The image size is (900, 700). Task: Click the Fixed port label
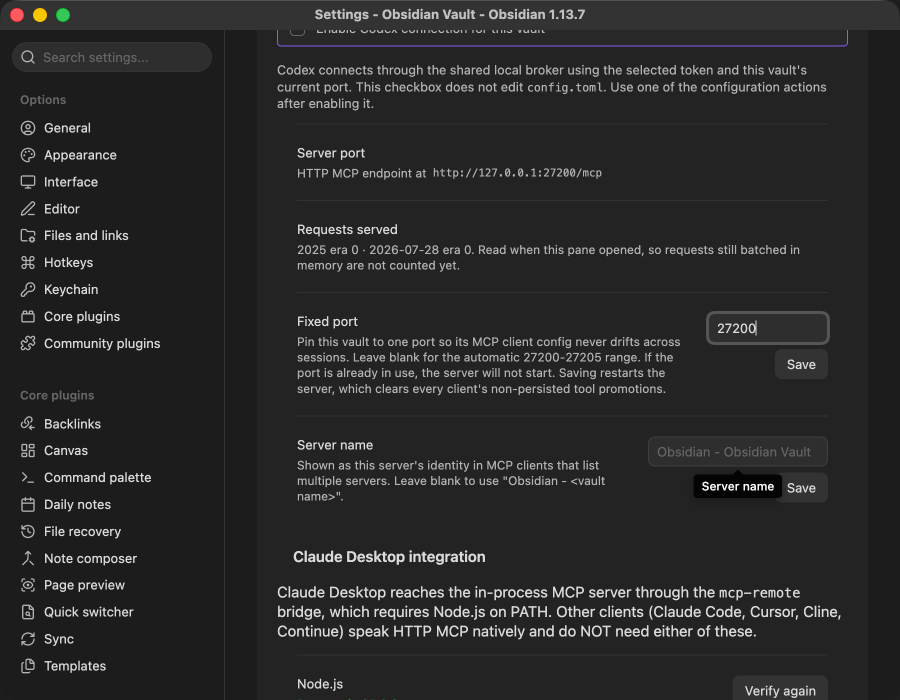327,321
